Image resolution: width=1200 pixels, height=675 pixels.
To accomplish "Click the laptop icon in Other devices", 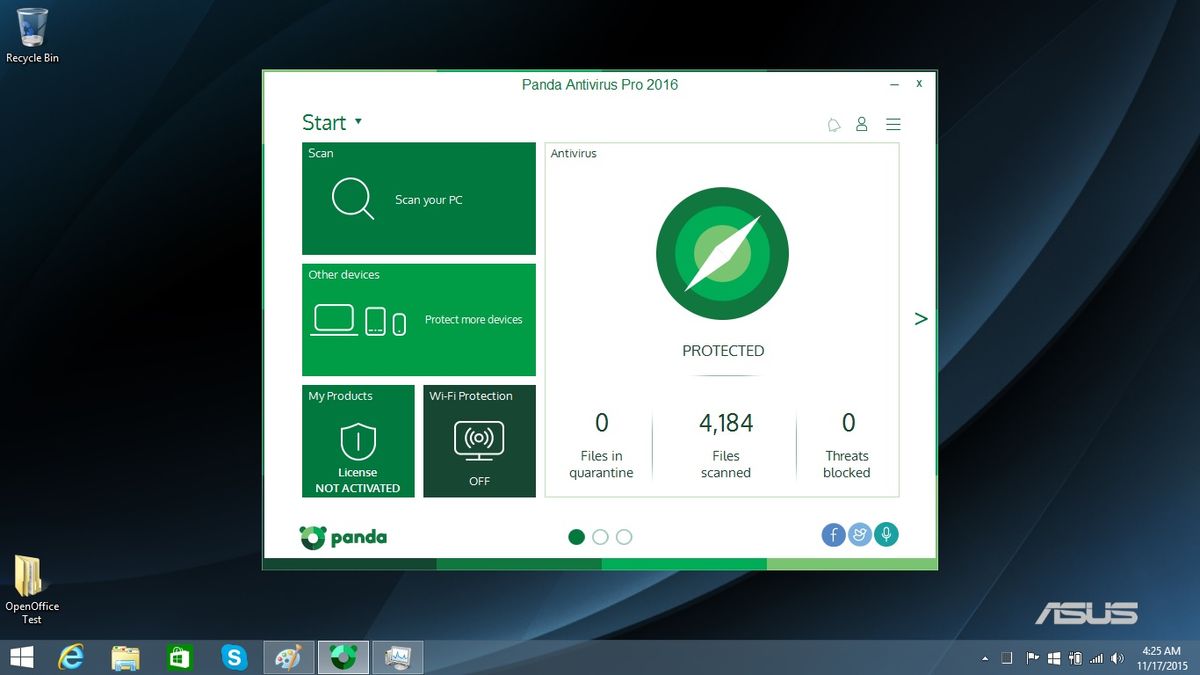I will [x=334, y=320].
